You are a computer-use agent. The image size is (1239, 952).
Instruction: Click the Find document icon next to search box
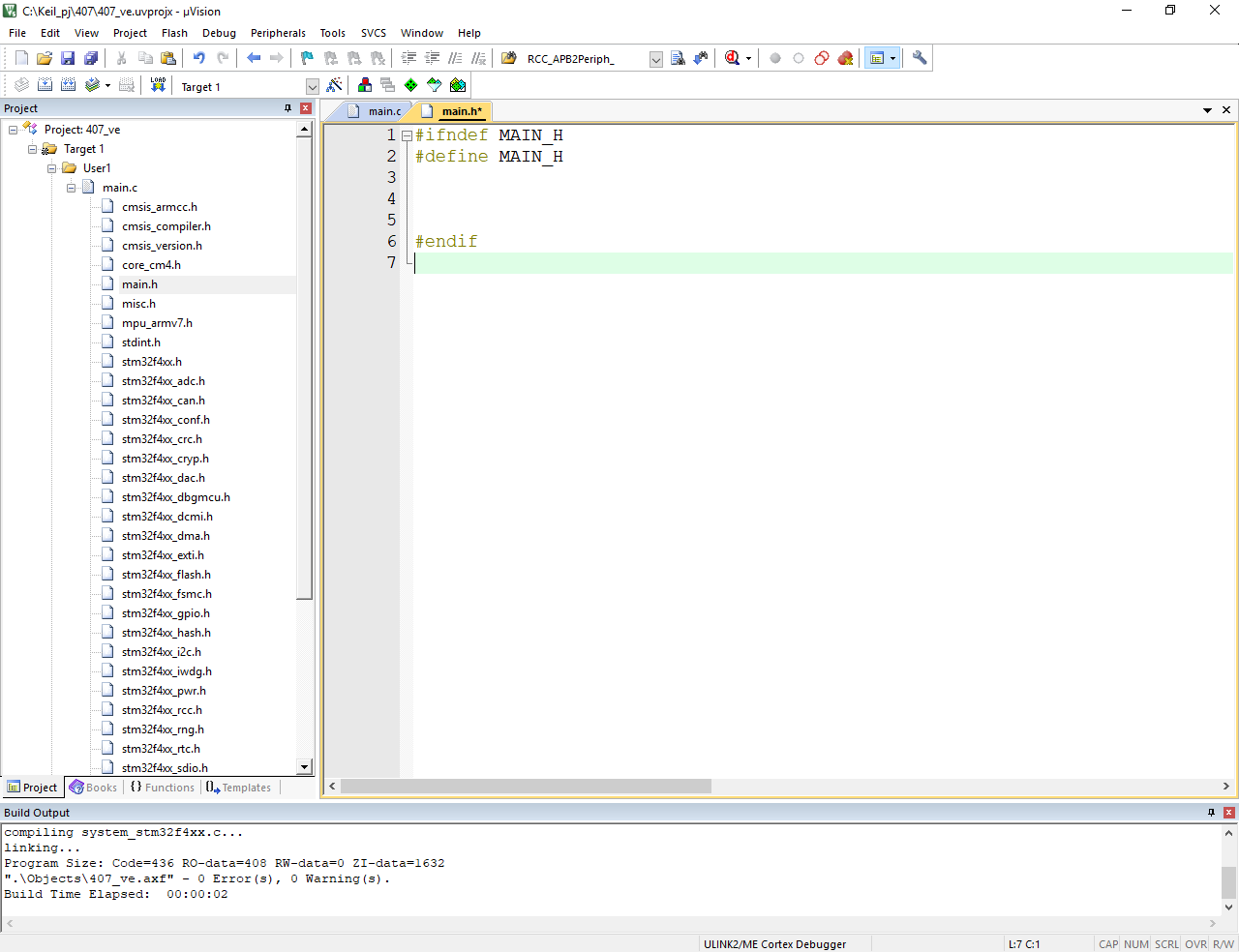678,58
